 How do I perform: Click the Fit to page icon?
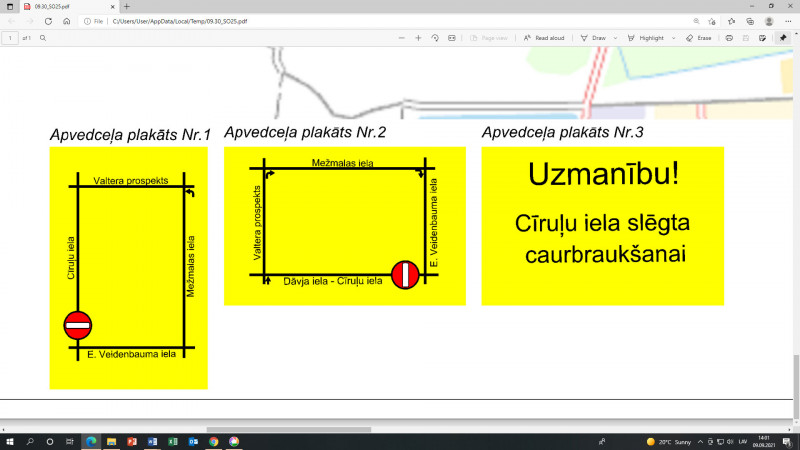[452, 37]
